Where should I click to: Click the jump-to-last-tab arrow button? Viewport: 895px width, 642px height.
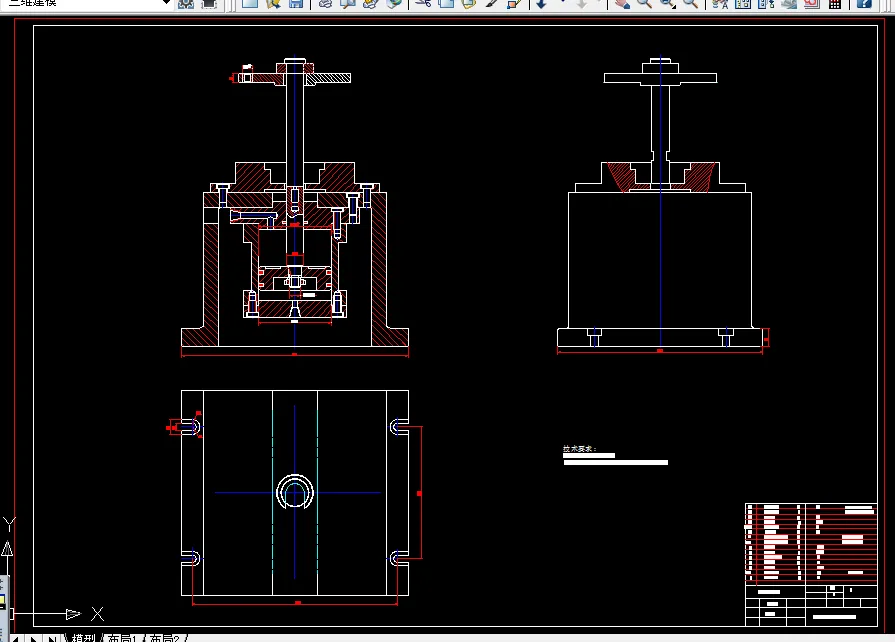pyautogui.click(x=51, y=639)
